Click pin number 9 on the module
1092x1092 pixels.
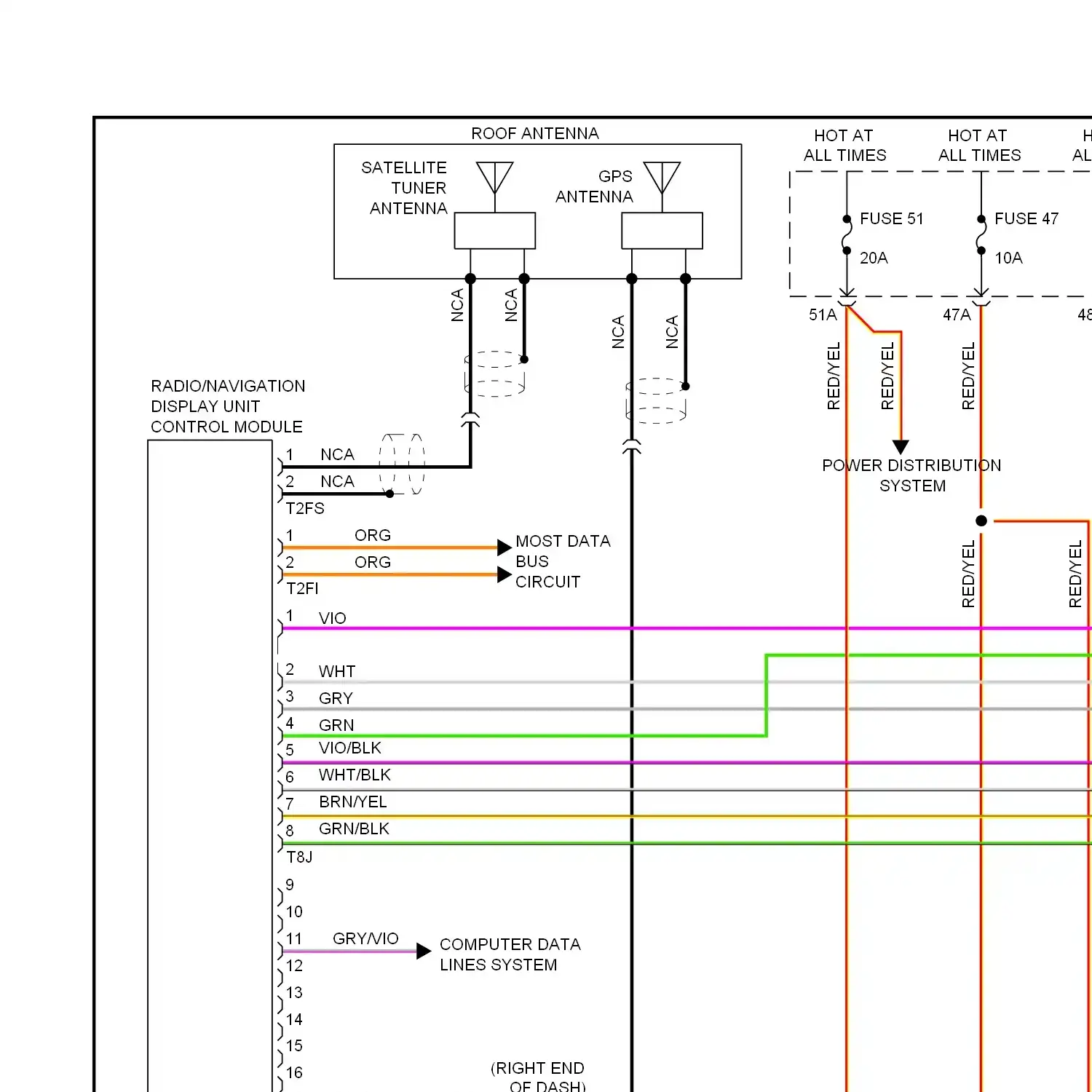290,885
